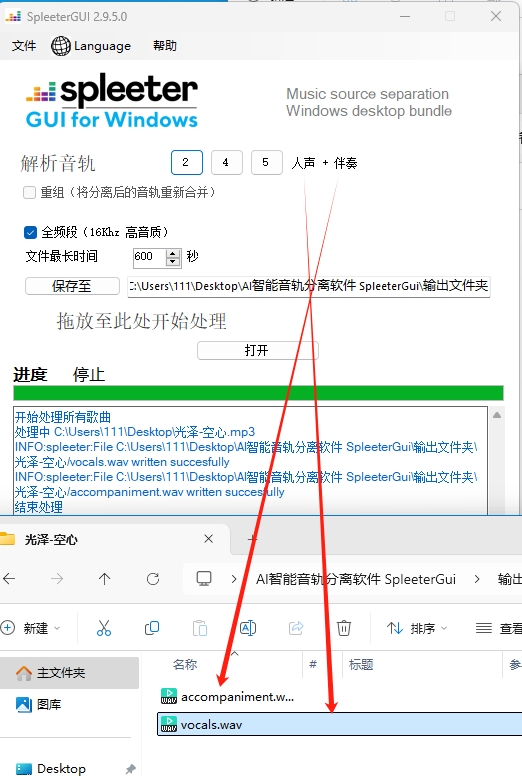Screen dimensions: 522x776
Task: Click the This PC monitor icon in address bar
Action: [x=204, y=579]
